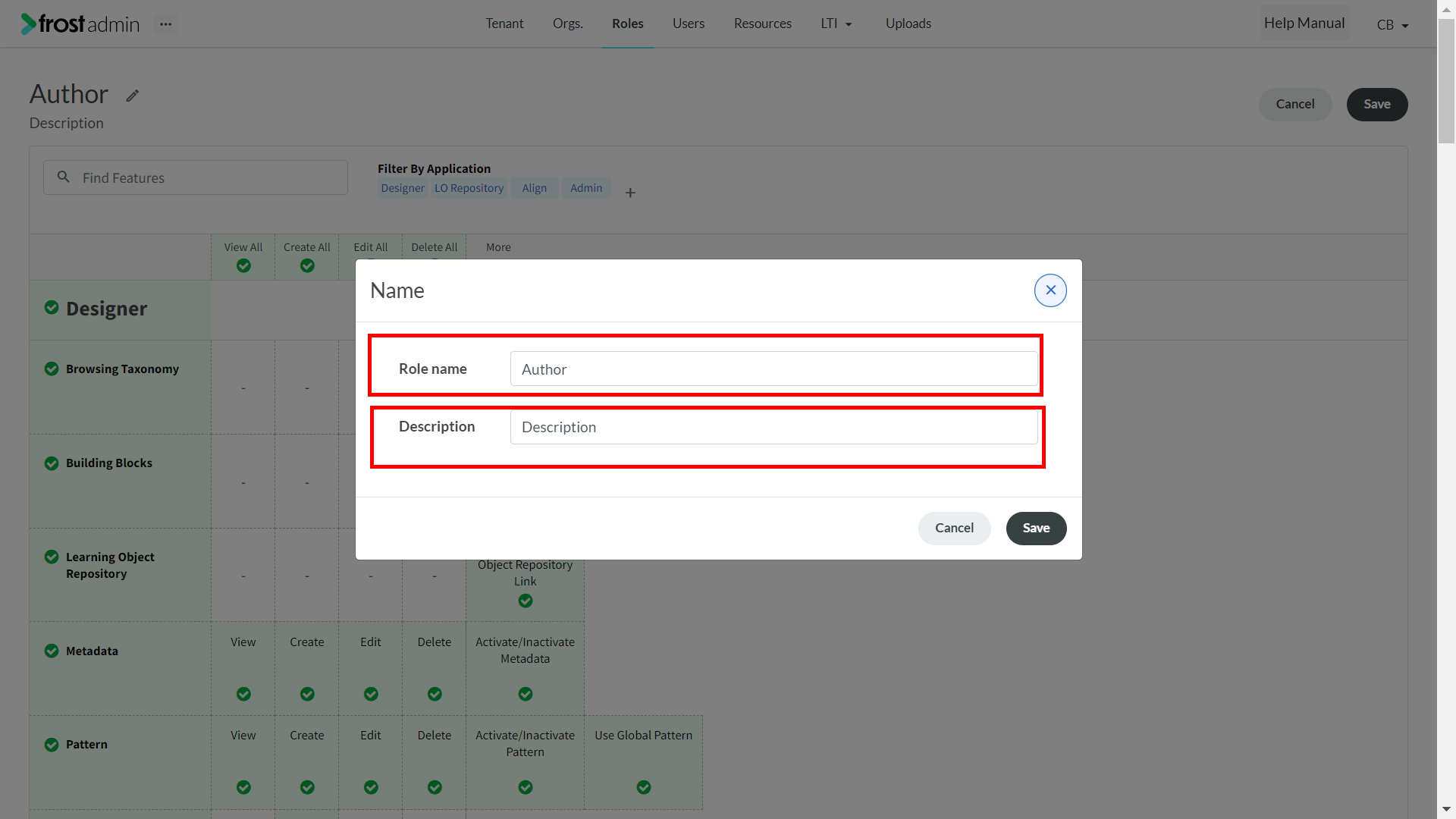The width and height of the screenshot is (1456, 819).
Task: Click the Edit All column header
Action: [x=371, y=247]
